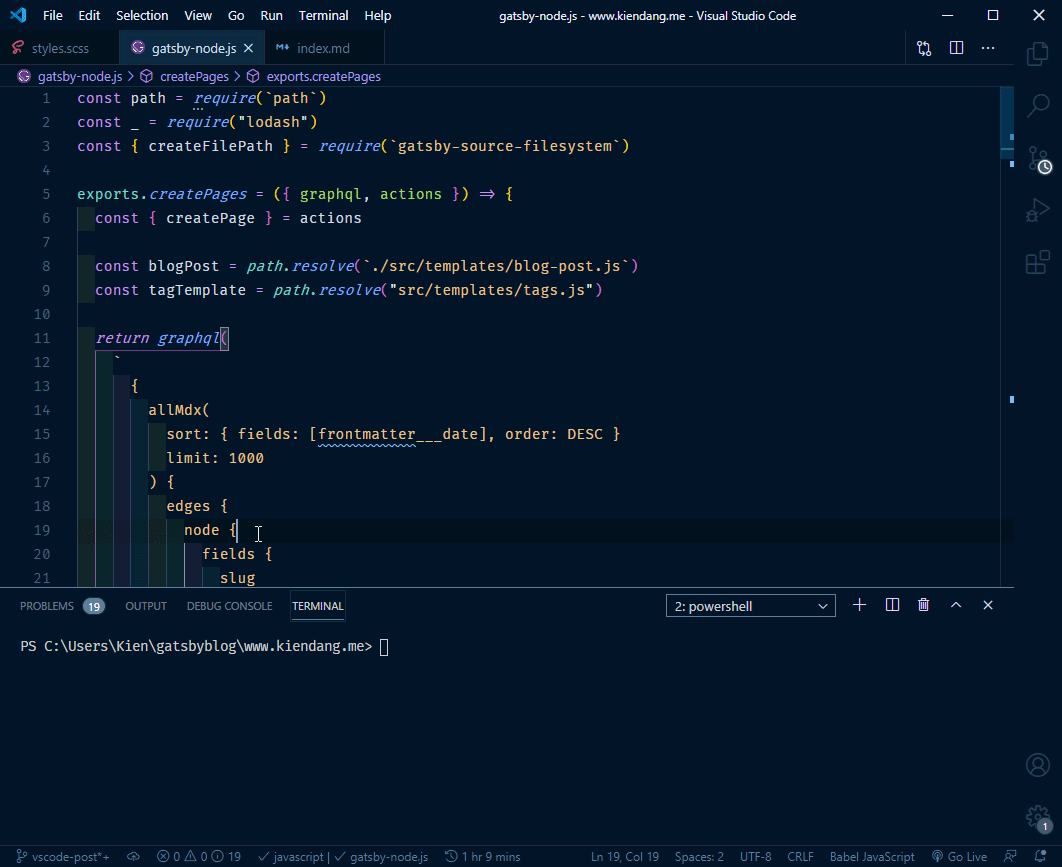This screenshot has height=867, width=1062.
Task: Click the word tagTemplate on line 9
Action: point(197,290)
